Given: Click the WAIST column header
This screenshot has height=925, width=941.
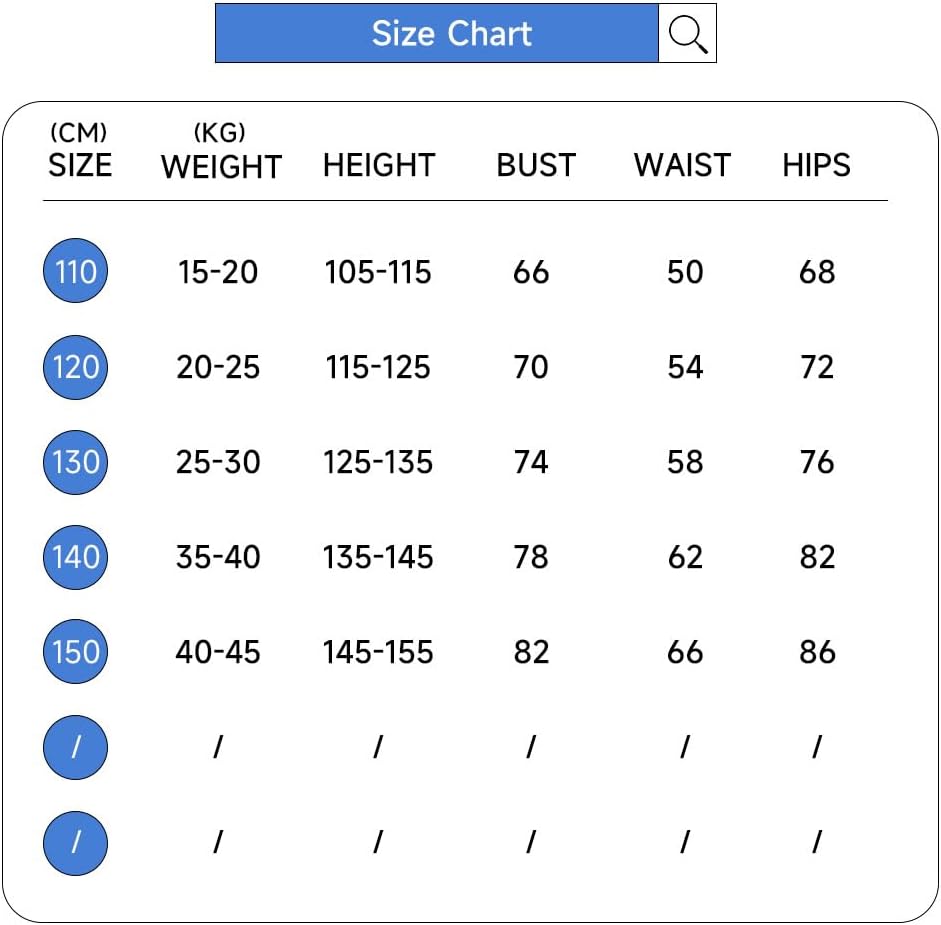Looking at the screenshot, I should click(x=682, y=165).
